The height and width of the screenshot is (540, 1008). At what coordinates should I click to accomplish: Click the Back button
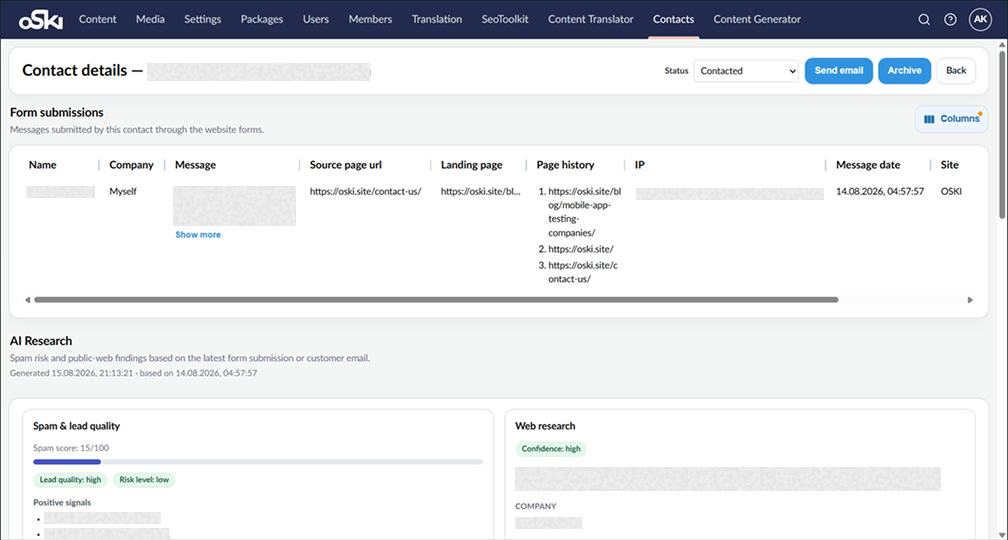point(956,71)
